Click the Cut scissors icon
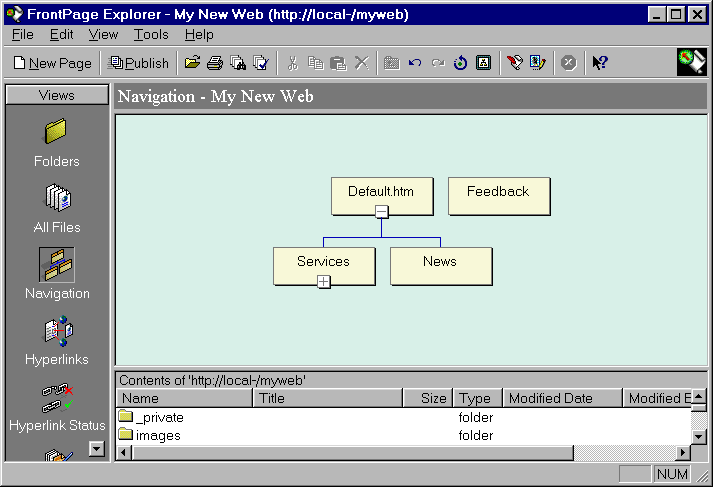Image resolution: width=713 pixels, height=487 pixels. [292, 63]
